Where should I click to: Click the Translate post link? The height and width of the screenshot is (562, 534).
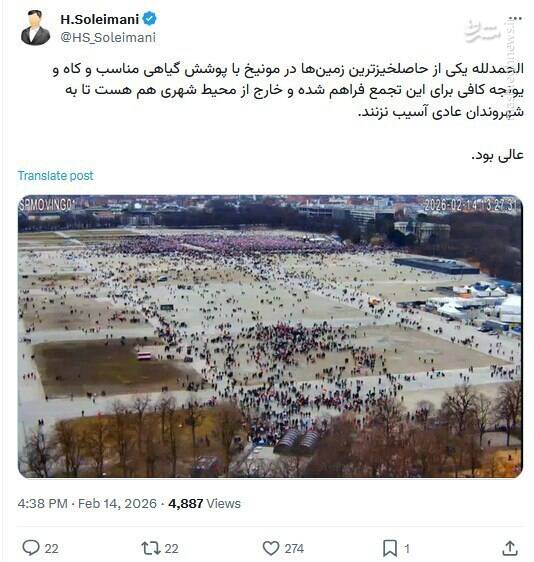point(56,176)
